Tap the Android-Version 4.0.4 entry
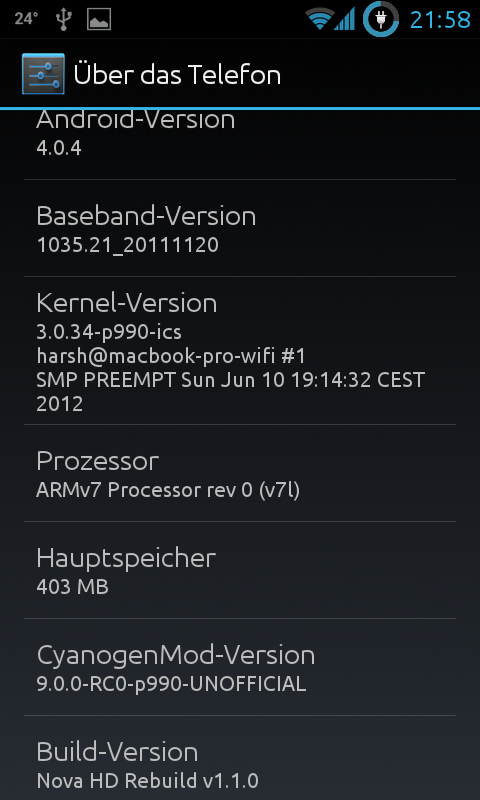The height and width of the screenshot is (800, 480). click(240, 144)
